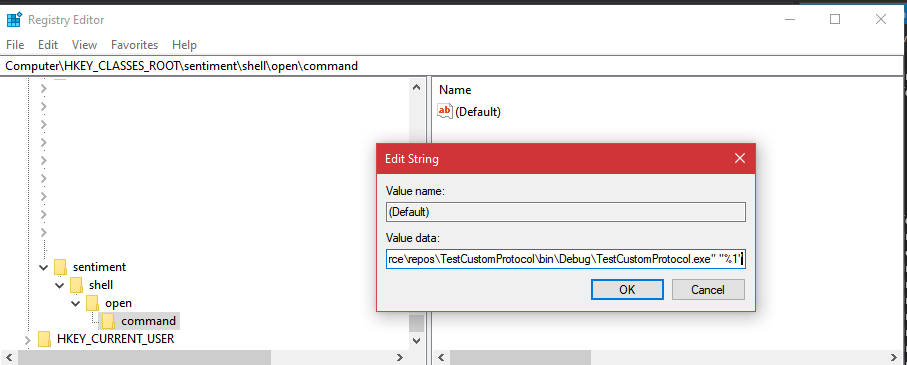
Task: Minimize the Registry Editor window
Action: [x=790, y=20]
